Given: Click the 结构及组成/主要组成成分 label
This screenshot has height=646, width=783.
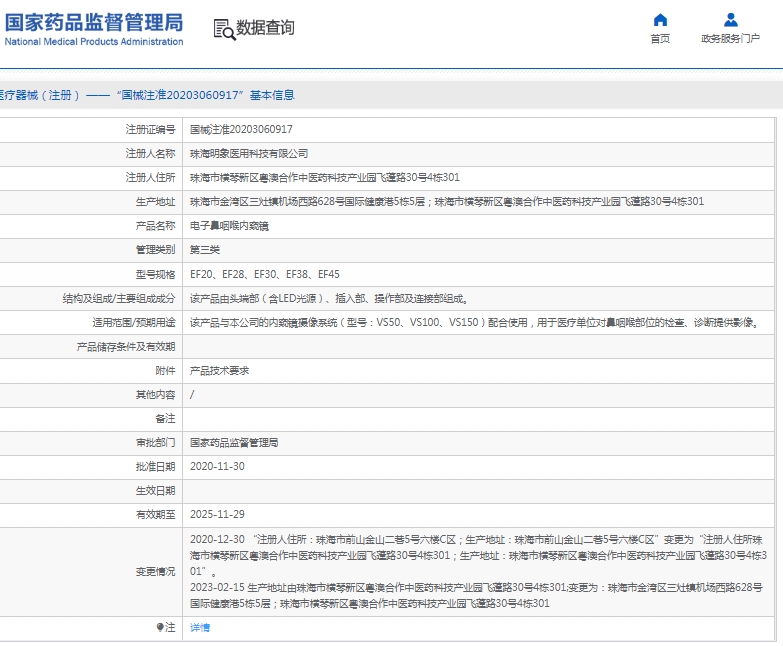Looking at the screenshot, I should [119, 299].
